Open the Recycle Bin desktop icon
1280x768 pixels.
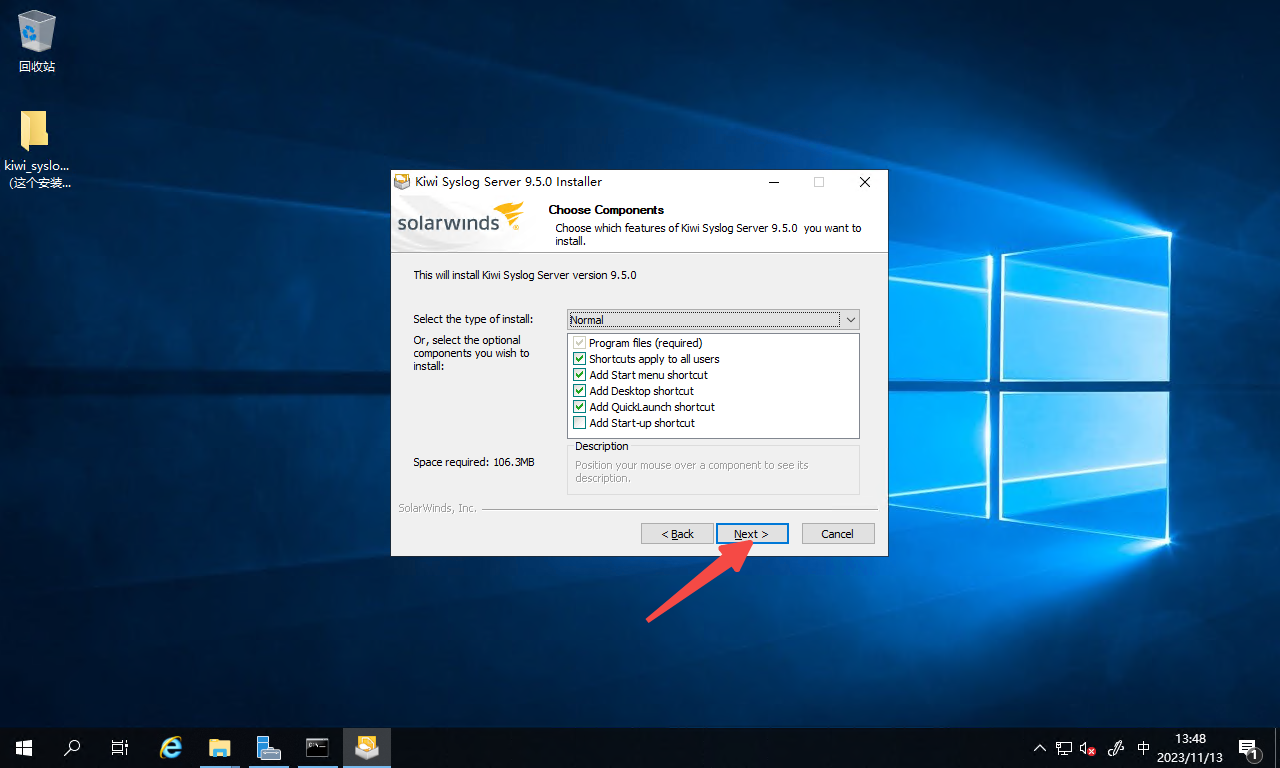[37, 42]
